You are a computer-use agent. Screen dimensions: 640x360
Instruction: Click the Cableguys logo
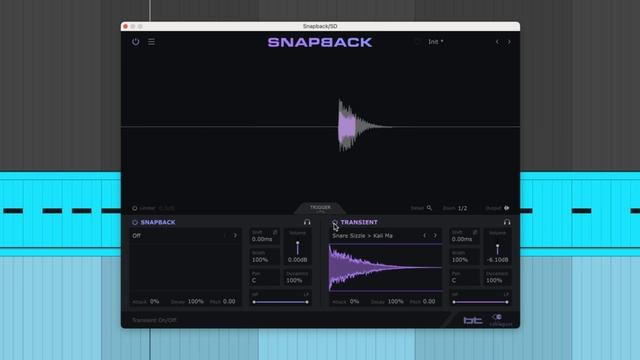(x=500, y=320)
